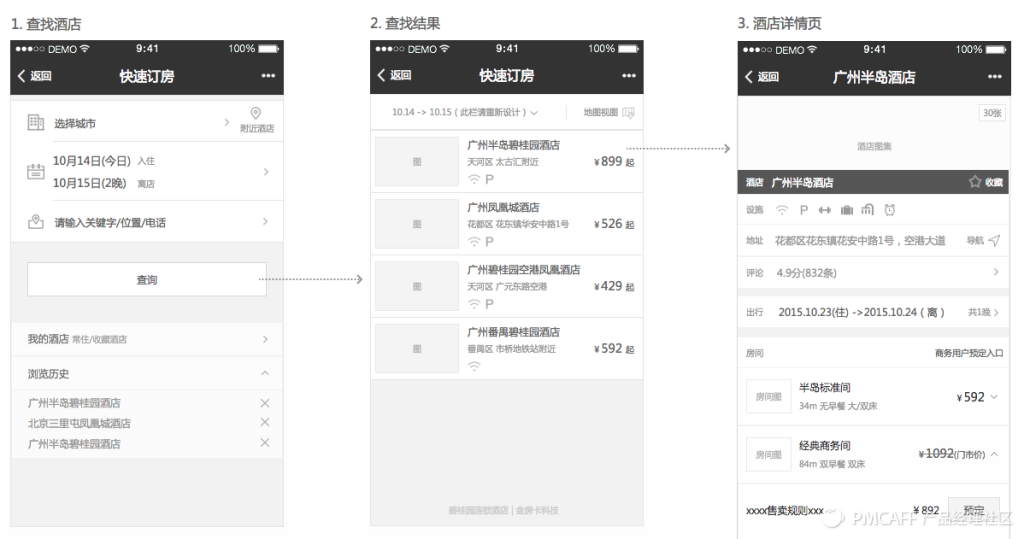Click the building icon next to 选择城市
This screenshot has width=1024, height=539.
(35, 122)
